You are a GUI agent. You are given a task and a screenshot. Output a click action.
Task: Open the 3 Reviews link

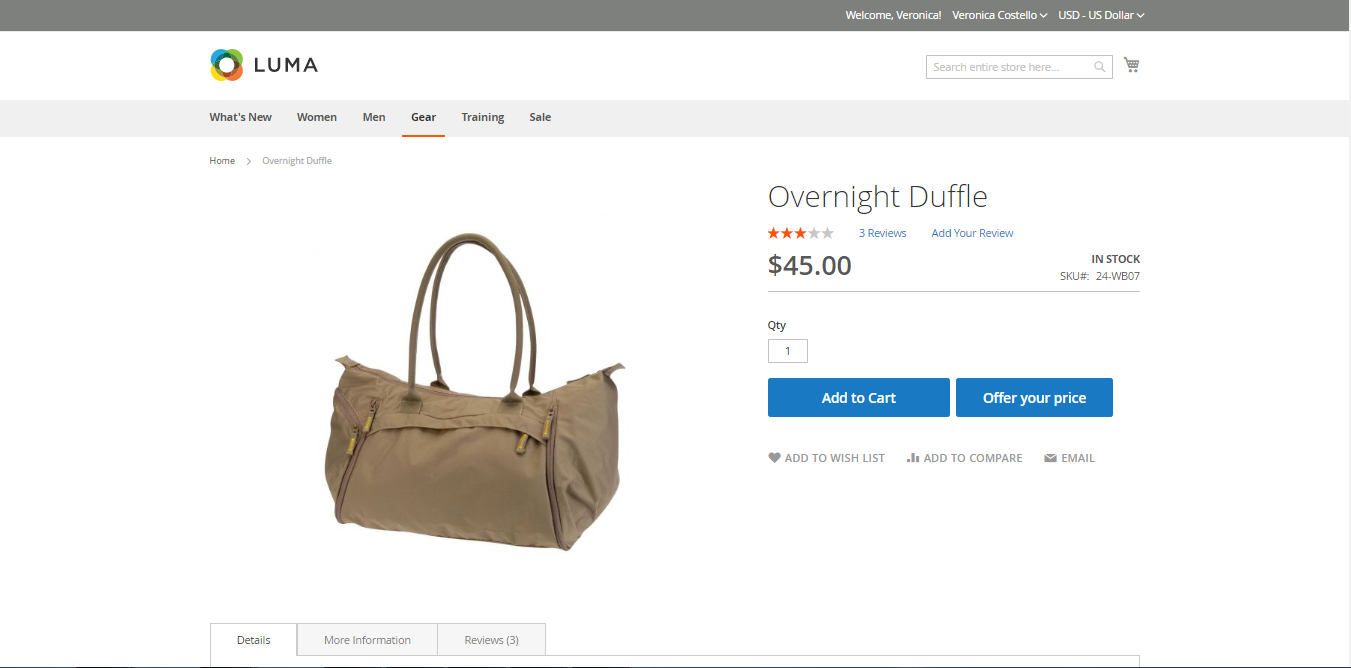pos(883,233)
